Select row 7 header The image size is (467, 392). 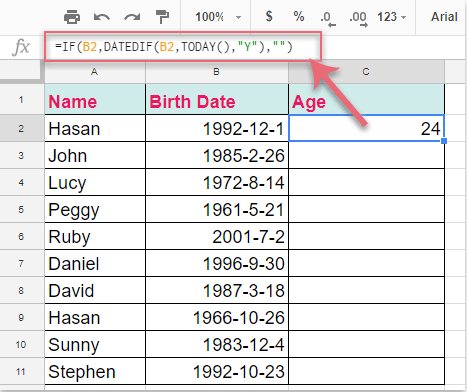pyautogui.click(x=21, y=263)
